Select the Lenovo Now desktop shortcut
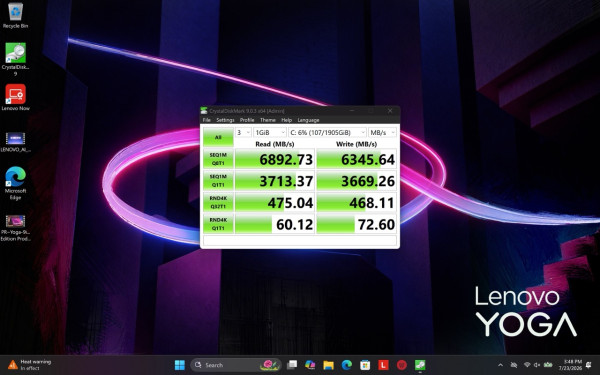Image resolution: width=600 pixels, height=375 pixels. pyautogui.click(x=15, y=98)
